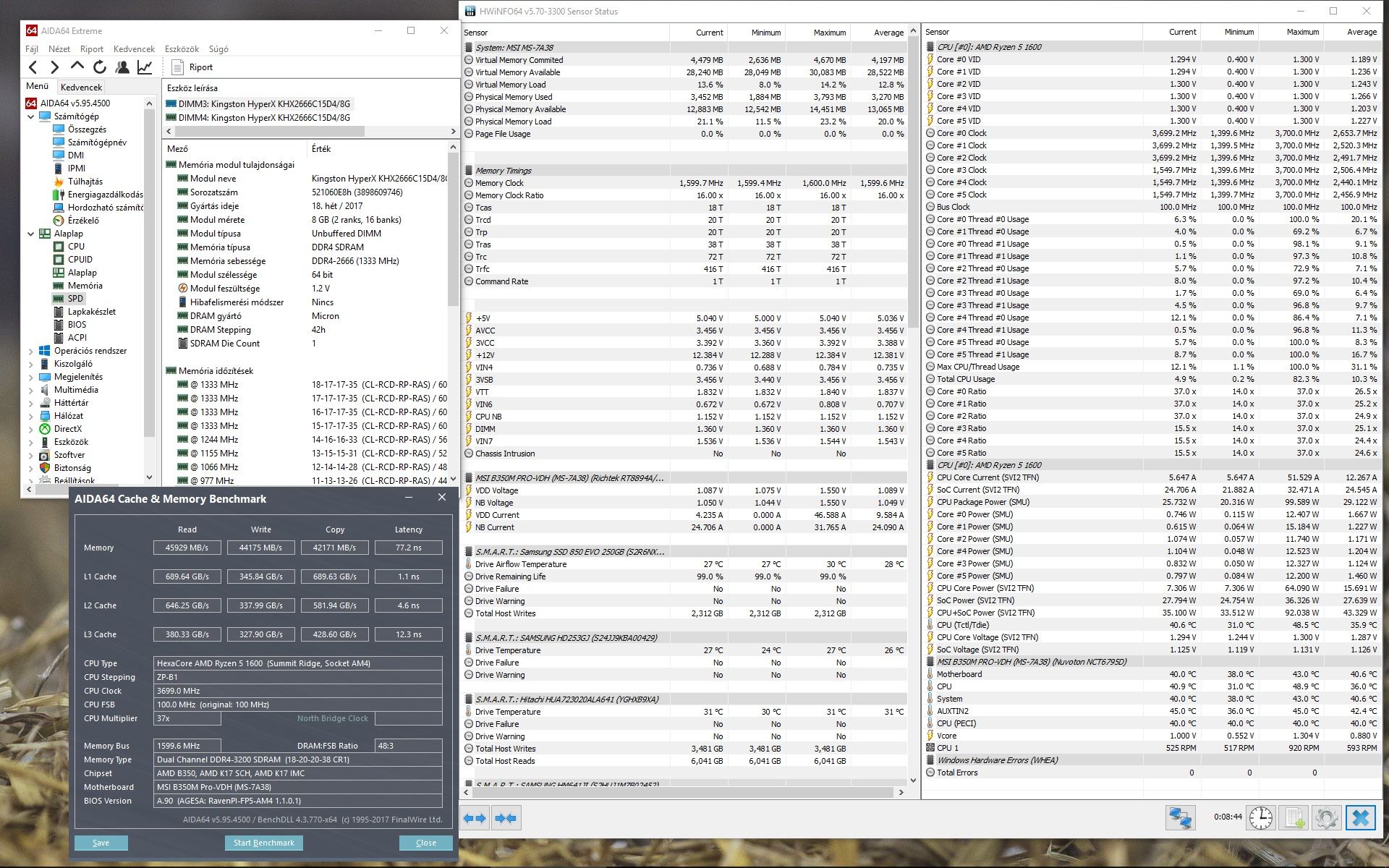1389x868 pixels.
Task: Click the Memory Timings section header
Action: 685,171
